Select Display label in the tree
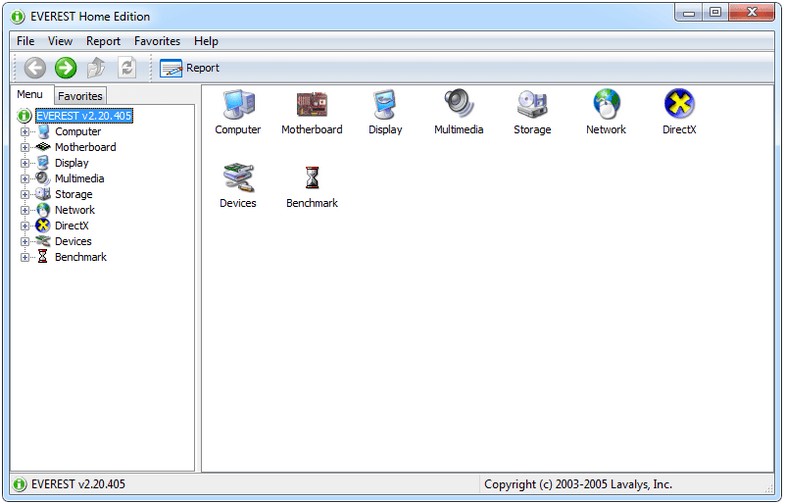Viewport: 786px width, 504px height. point(72,163)
